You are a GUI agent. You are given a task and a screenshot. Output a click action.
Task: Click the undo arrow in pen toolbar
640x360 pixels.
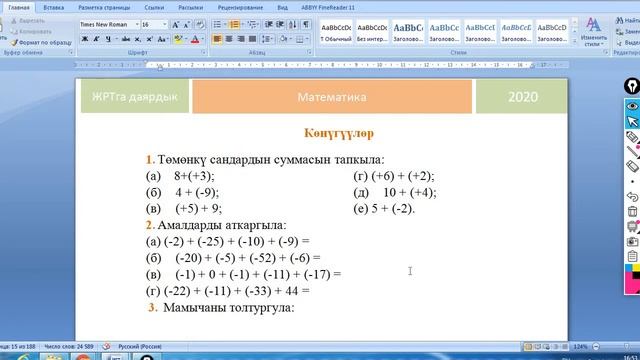point(632,196)
